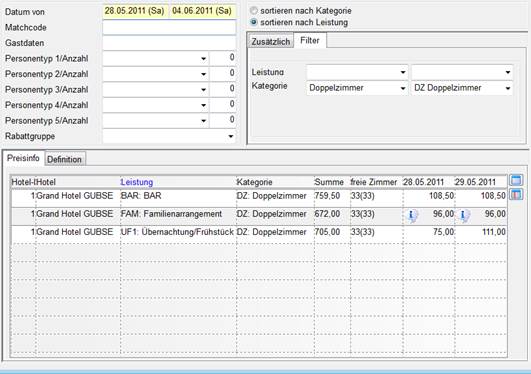Open second Leistung filter dropdown
531x374 pixels.
click(508, 72)
